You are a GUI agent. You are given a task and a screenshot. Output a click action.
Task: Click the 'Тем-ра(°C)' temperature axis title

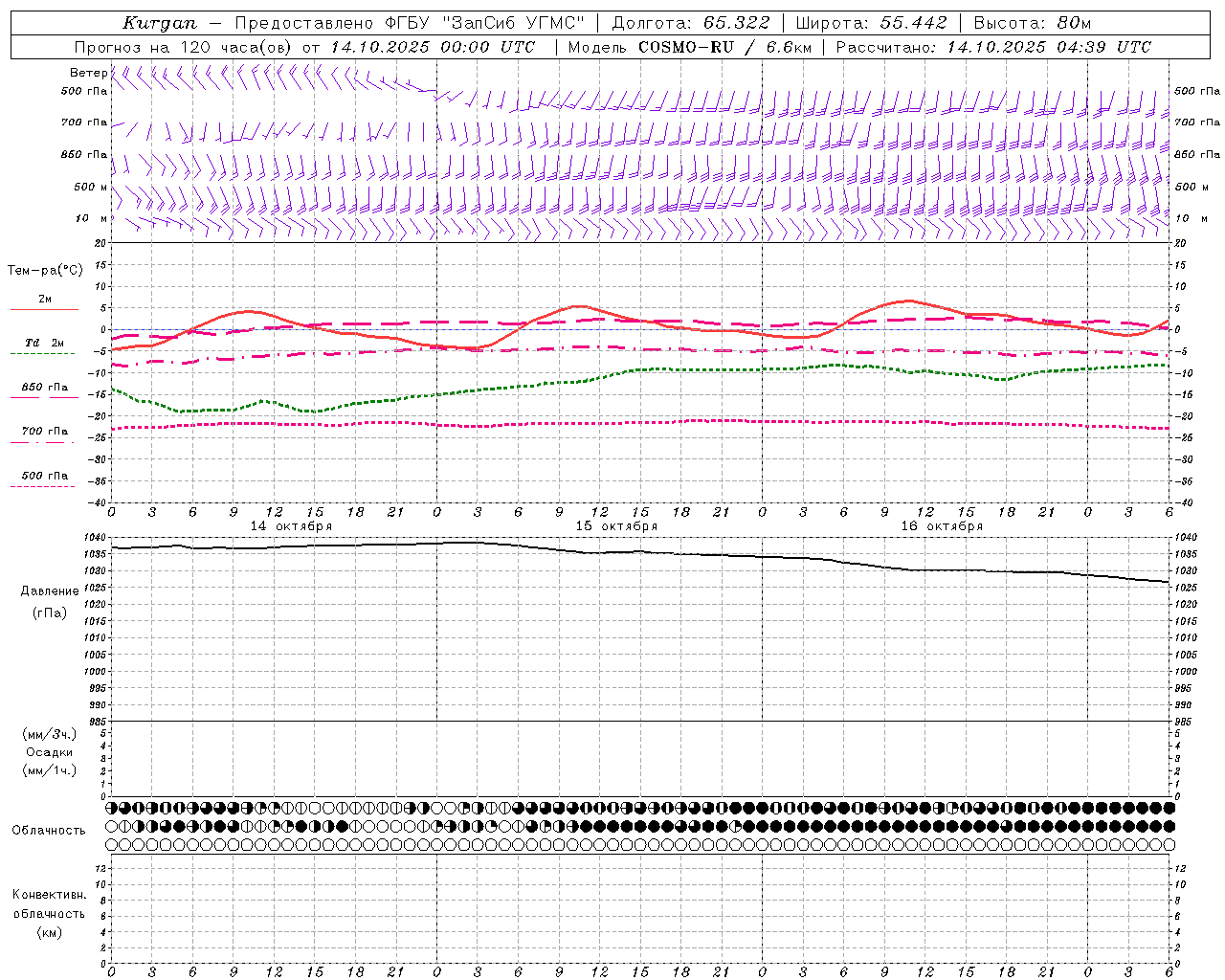pyautogui.click(x=45, y=271)
